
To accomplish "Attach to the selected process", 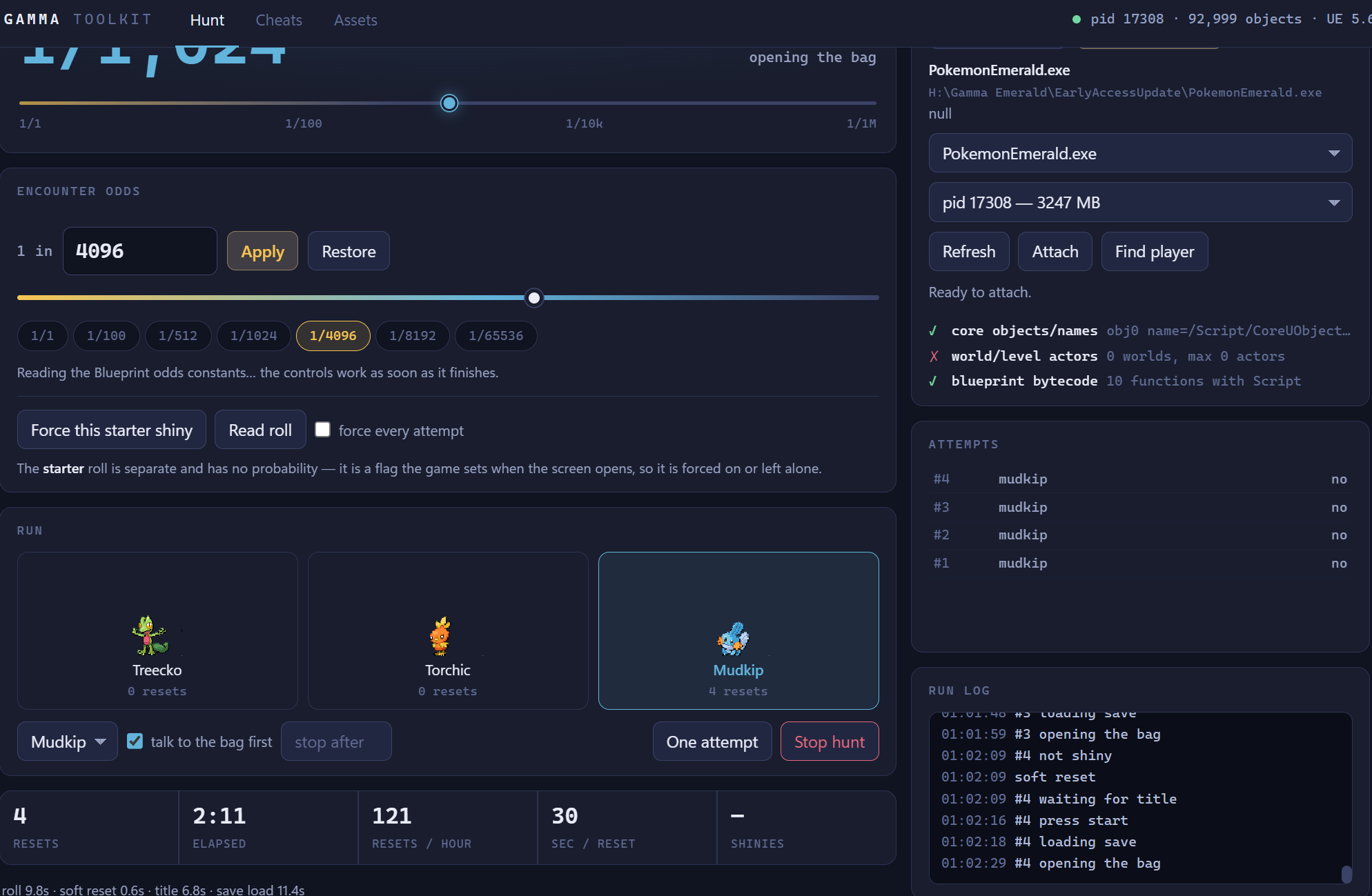I will pyautogui.click(x=1055, y=252).
